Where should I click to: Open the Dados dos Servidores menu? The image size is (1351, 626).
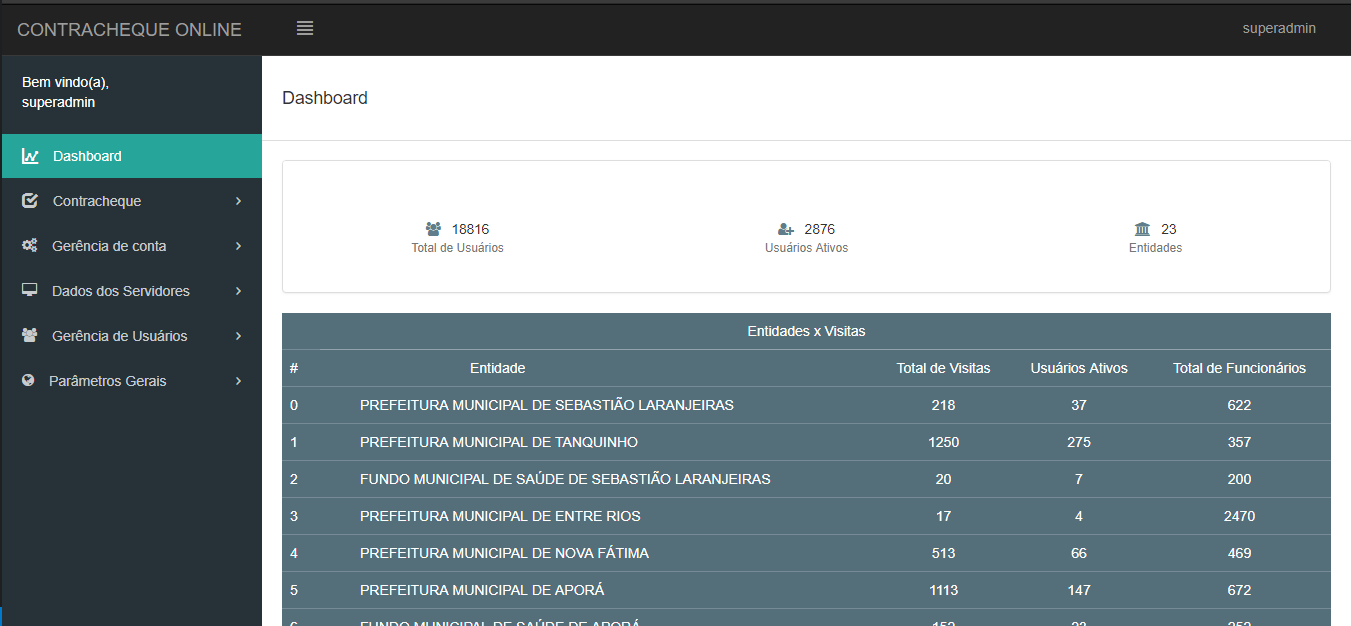tap(132, 291)
